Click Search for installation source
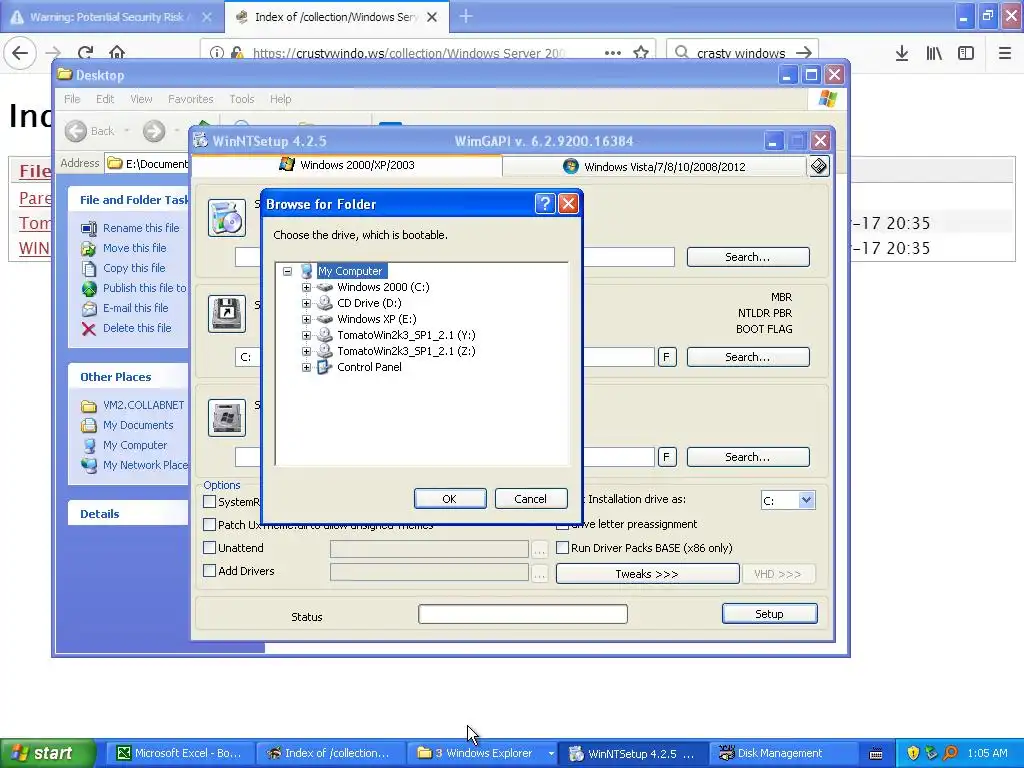This screenshot has height=768, width=1024. (x=748, y=257)
